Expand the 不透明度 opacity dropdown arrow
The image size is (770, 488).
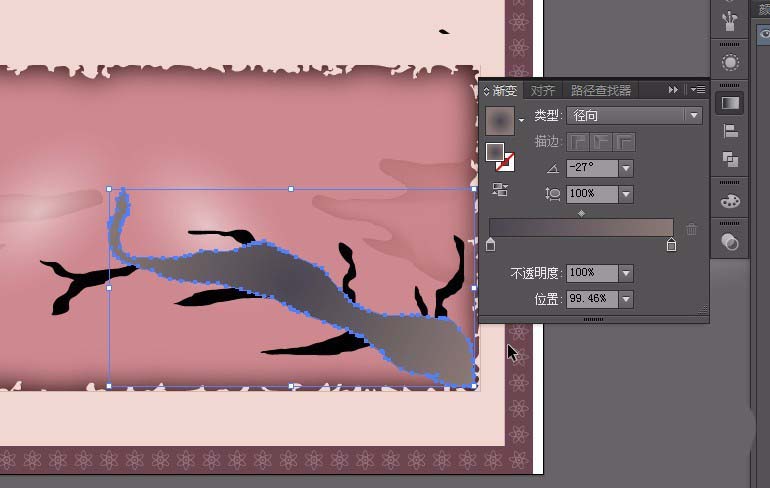[x=626, y=273]
